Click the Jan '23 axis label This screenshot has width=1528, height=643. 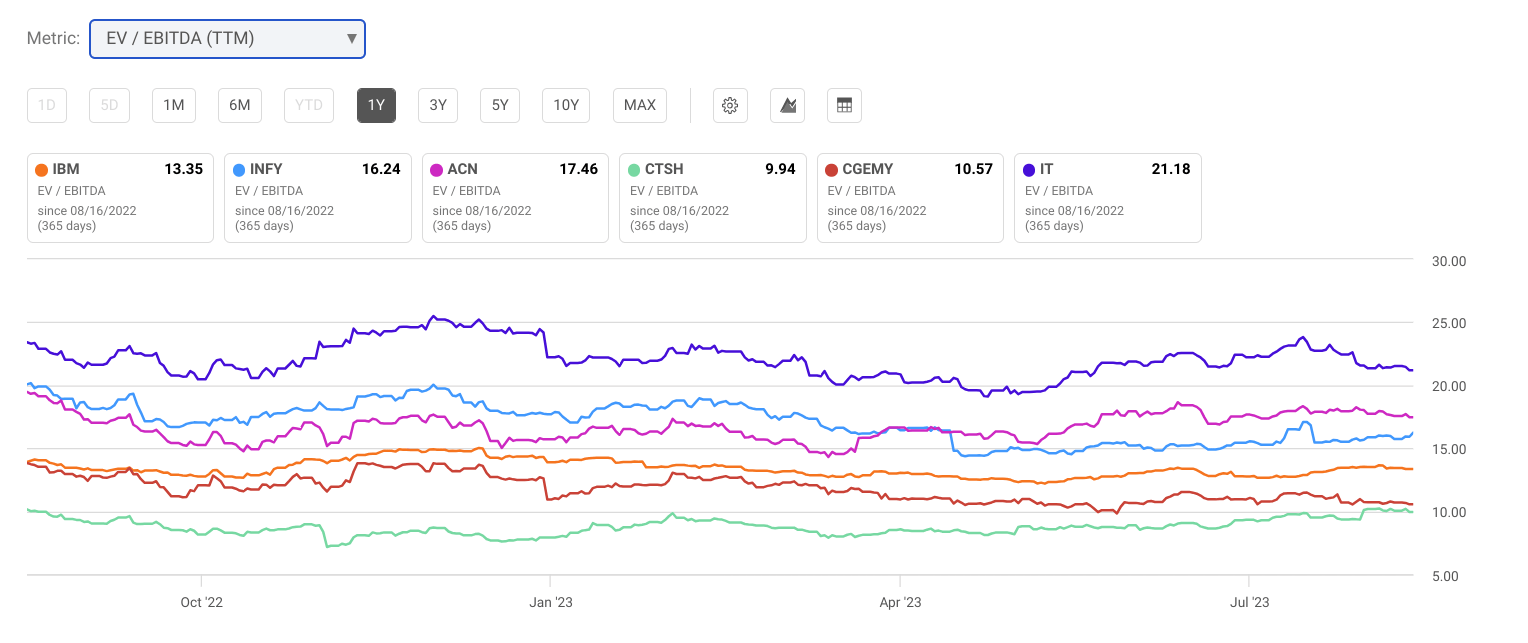point(550,602)
